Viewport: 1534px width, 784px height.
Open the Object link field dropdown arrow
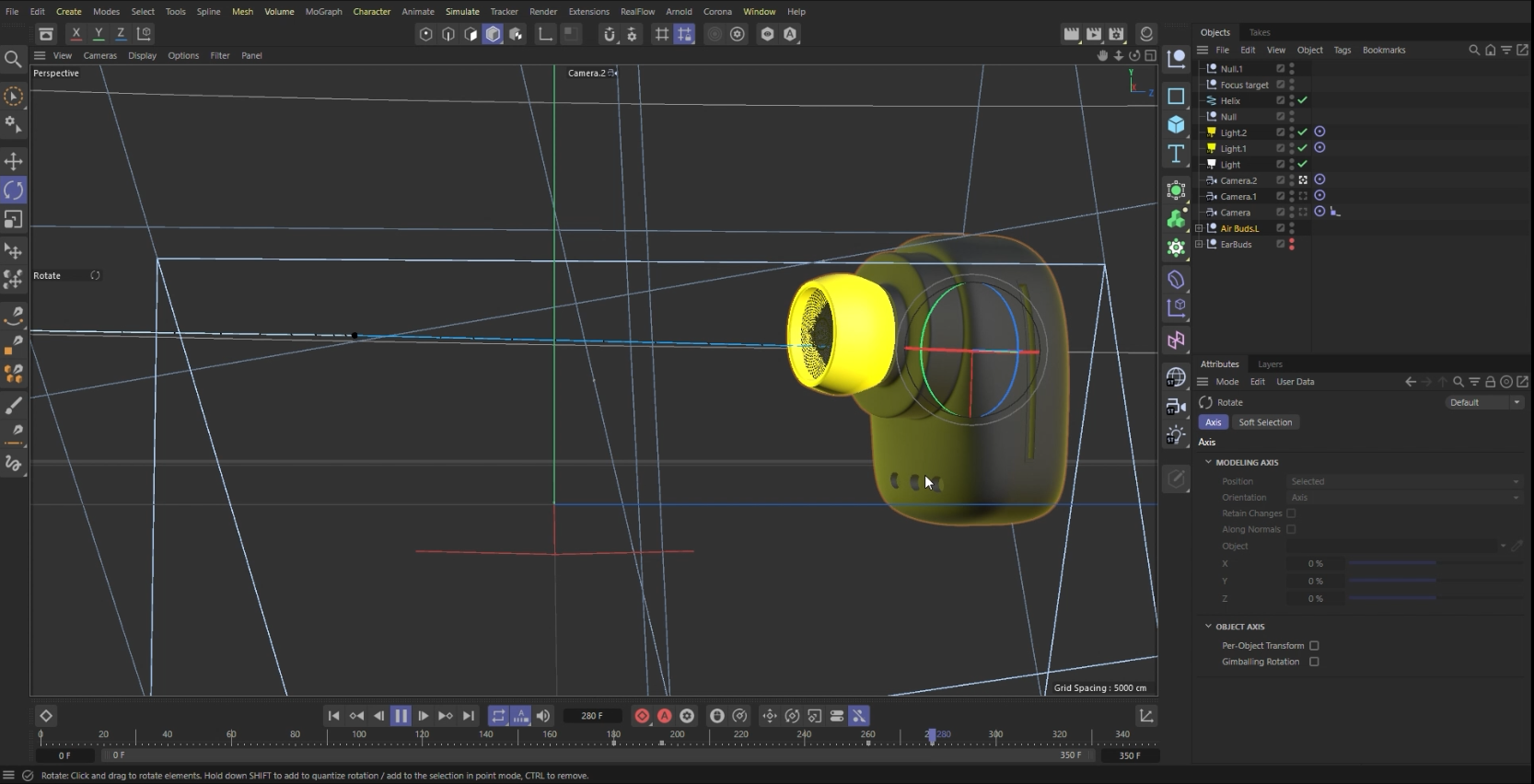click(1503, 546)
